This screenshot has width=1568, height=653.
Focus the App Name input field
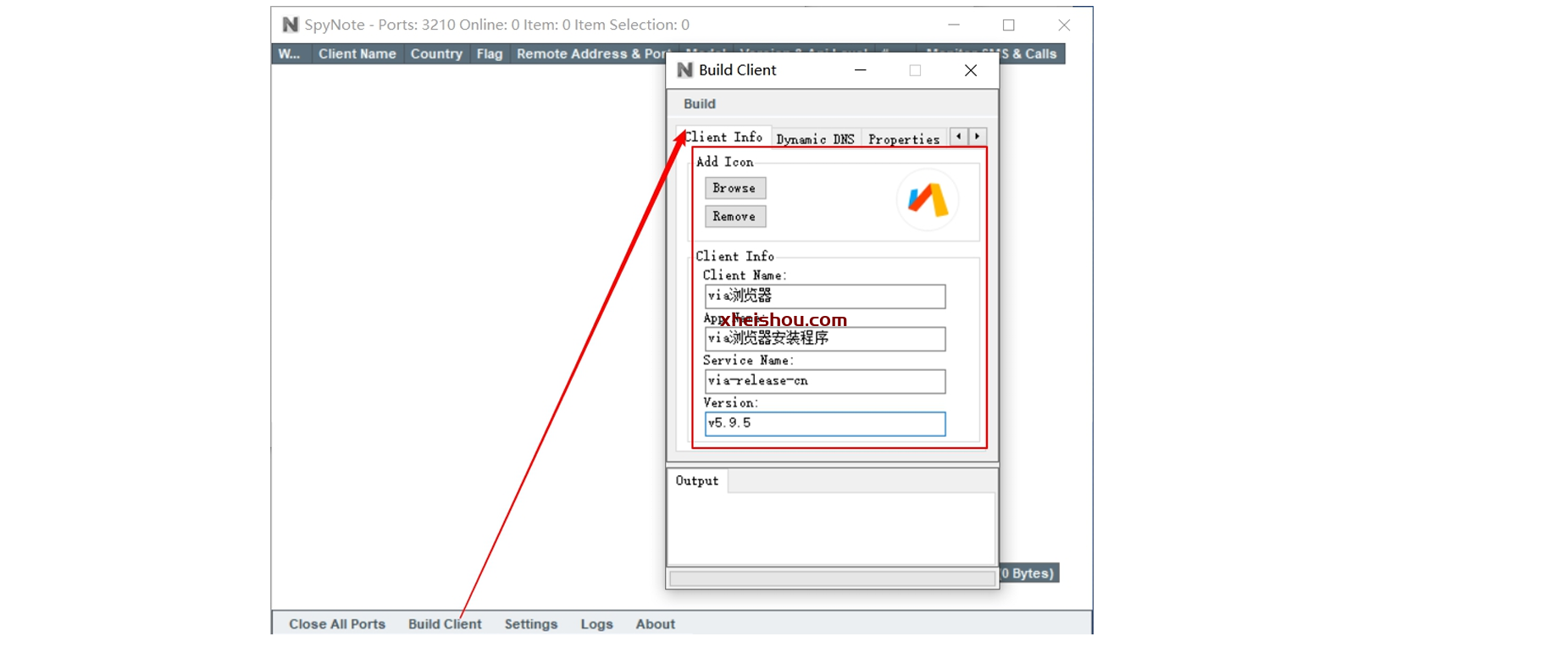point(825,339)
